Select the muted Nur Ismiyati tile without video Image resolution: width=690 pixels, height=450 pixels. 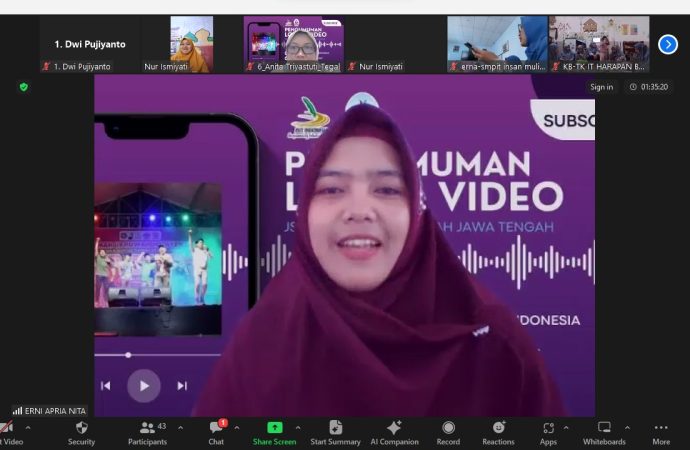(396, 44)
